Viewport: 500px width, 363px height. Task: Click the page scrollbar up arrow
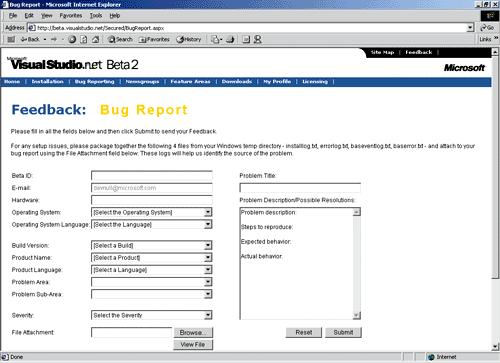point(495,52)
